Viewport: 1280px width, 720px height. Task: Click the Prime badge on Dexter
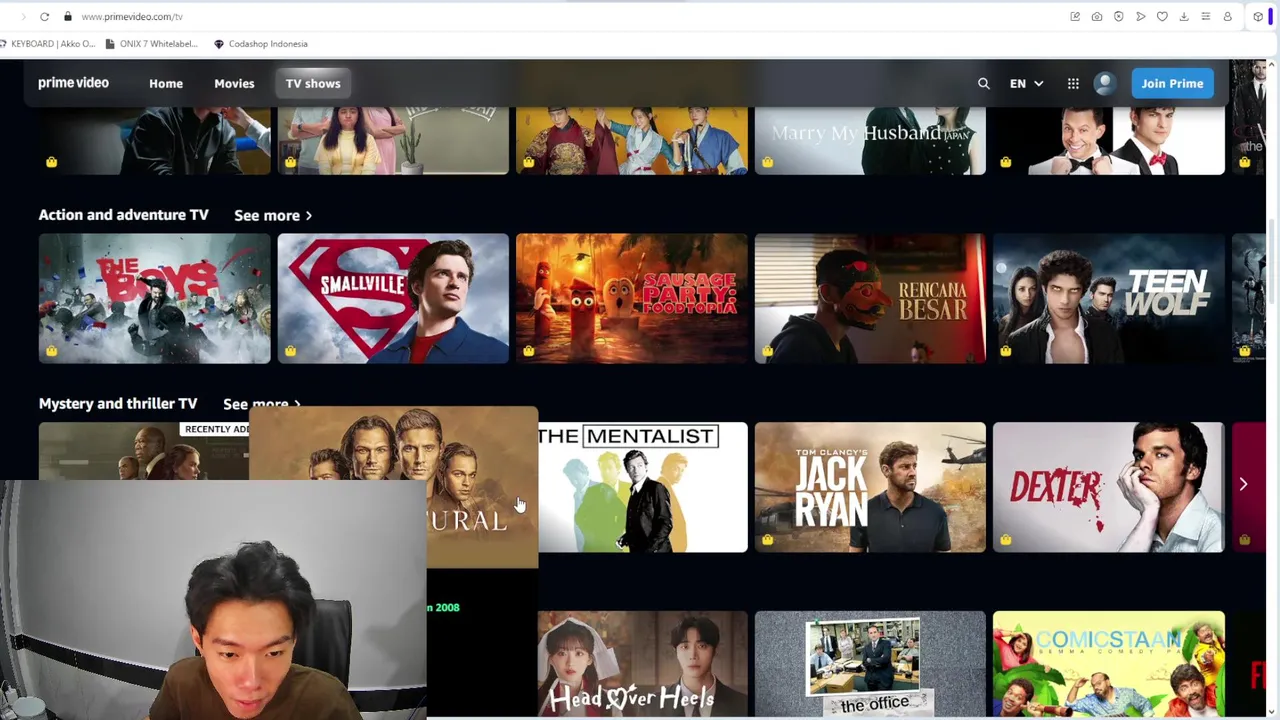[1005, 540]
